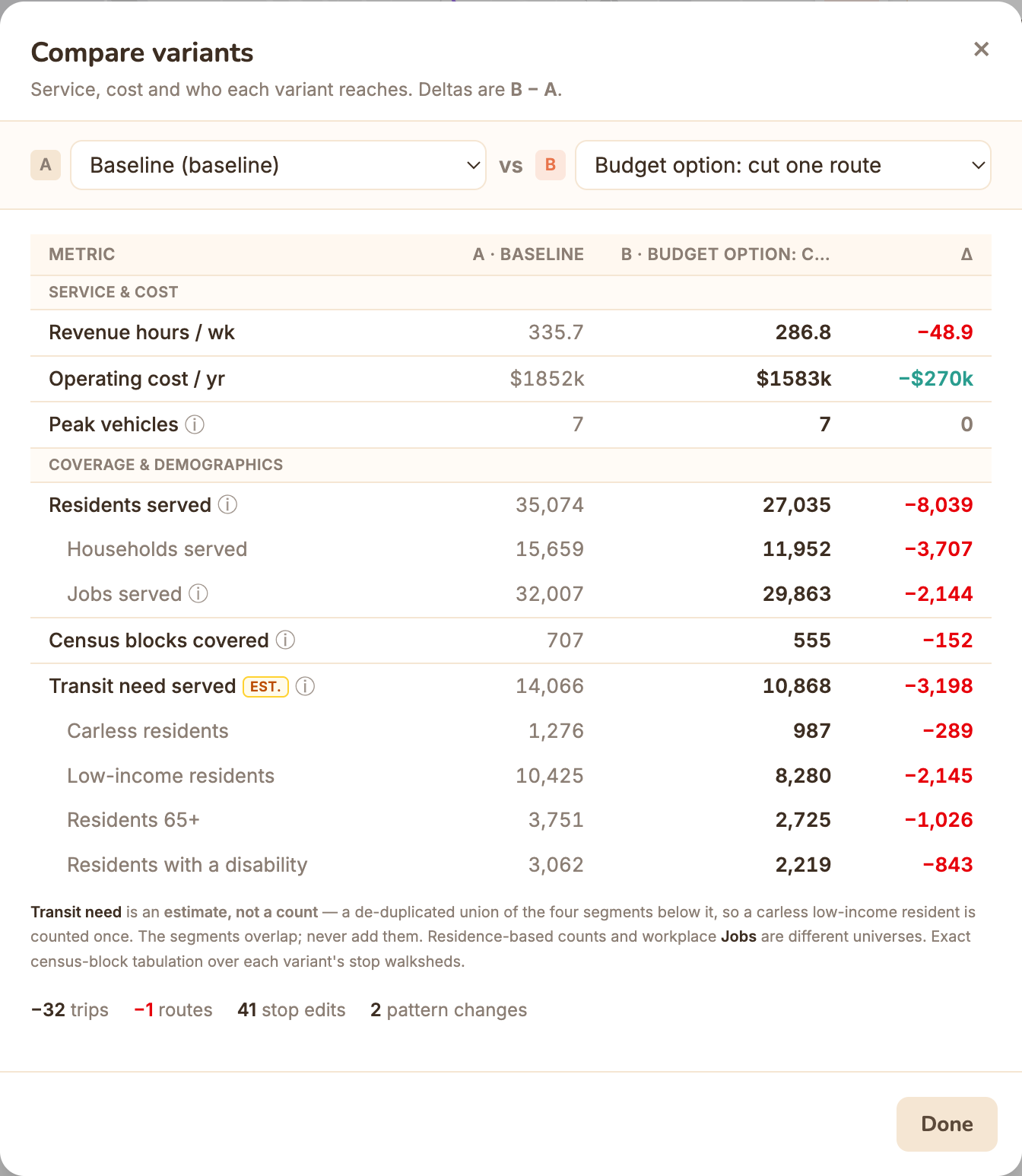
Task: Click the Households served row label
Action: 157,549
